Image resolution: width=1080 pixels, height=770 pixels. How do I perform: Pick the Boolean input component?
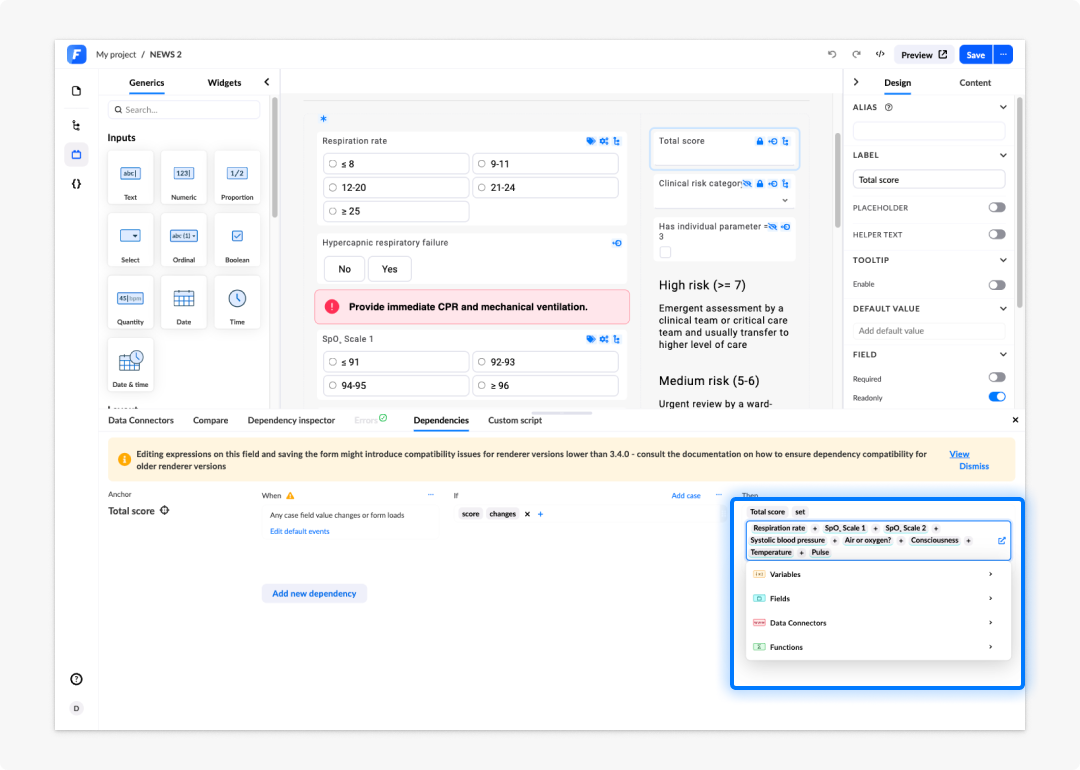[237, 240]
